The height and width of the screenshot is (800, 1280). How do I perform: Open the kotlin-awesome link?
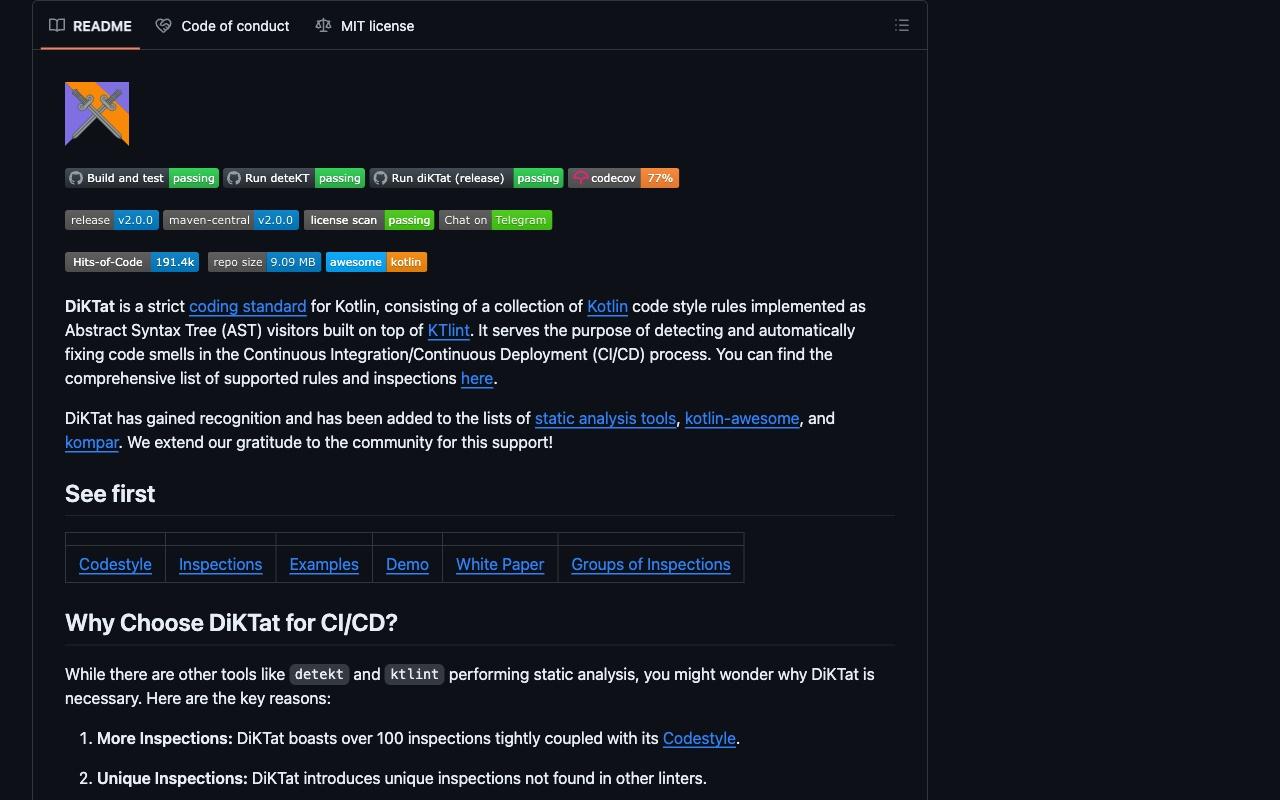coord(742,418)
